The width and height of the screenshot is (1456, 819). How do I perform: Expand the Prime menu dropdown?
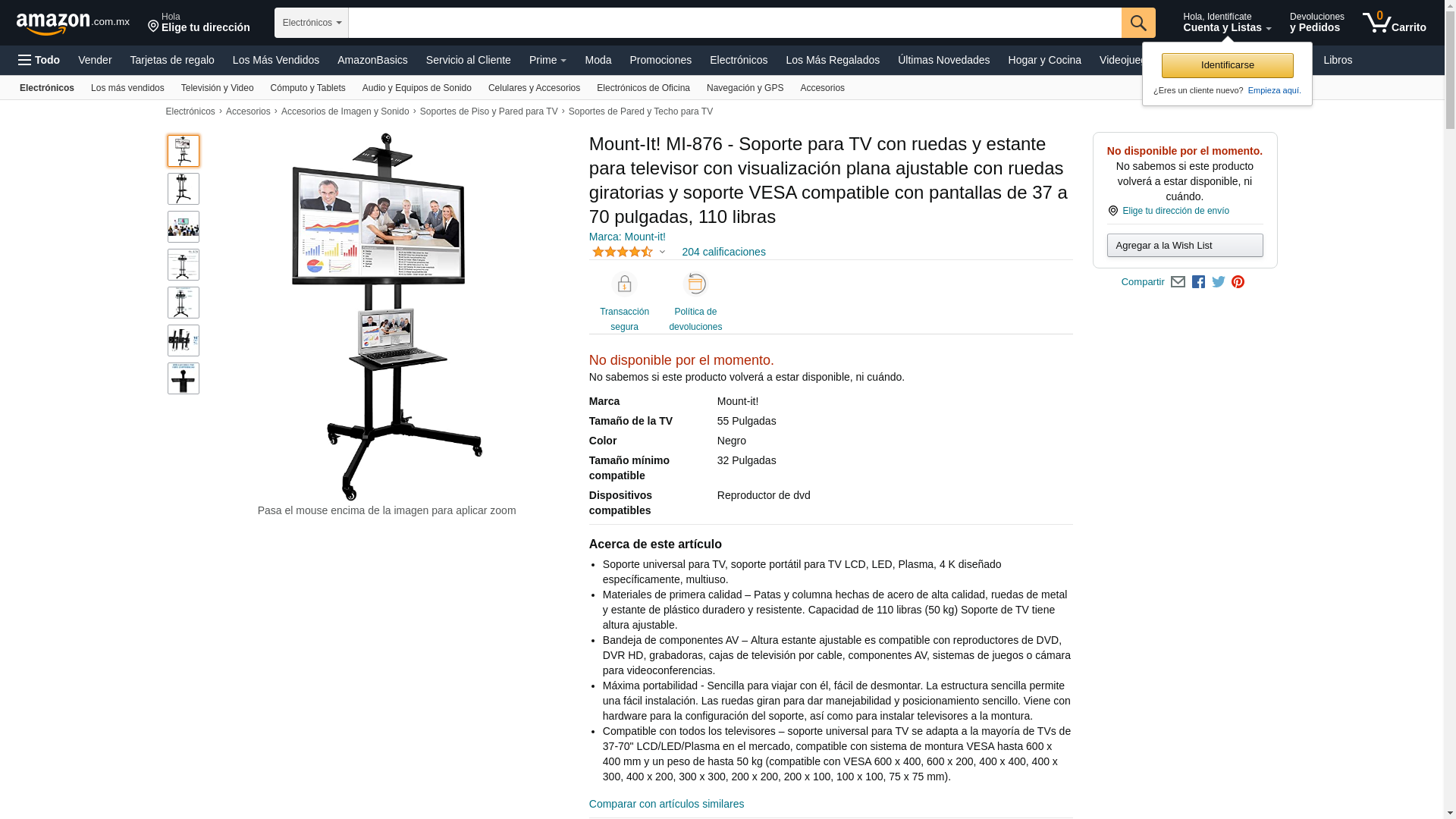(x=548, y=60)
